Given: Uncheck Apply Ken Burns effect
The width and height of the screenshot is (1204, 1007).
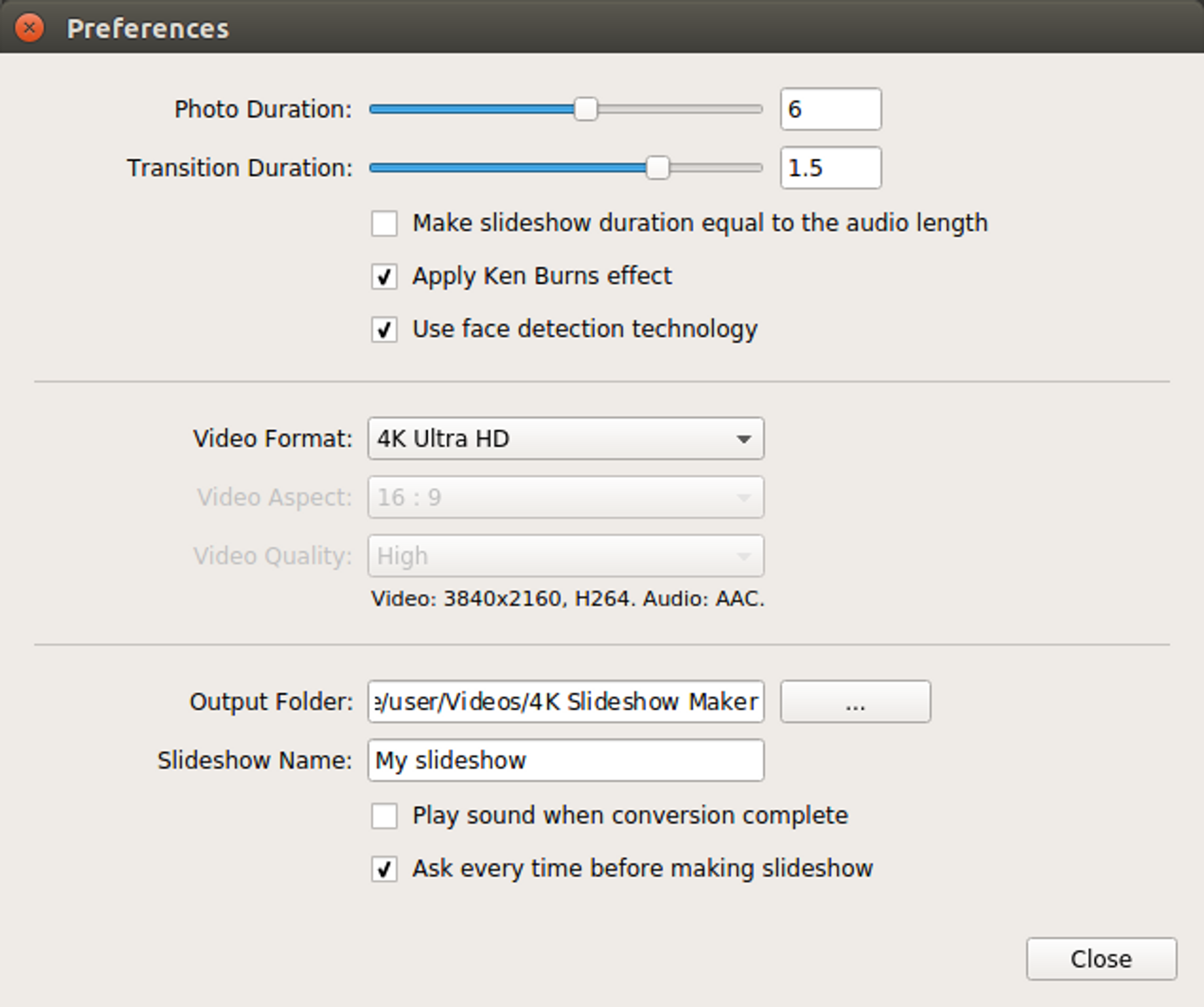Looking at the screenshot, I should point(384,276).
